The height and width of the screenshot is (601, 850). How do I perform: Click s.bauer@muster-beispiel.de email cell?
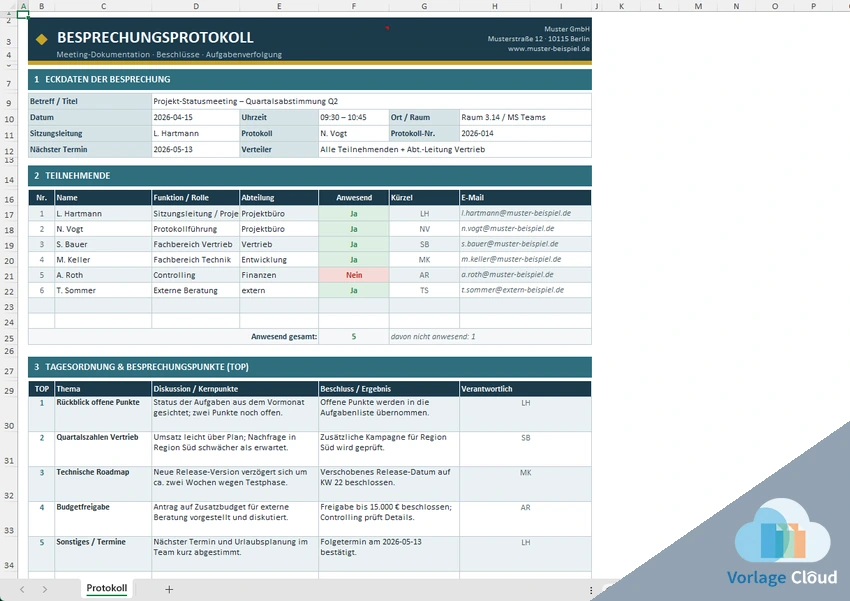pos(525,244)
